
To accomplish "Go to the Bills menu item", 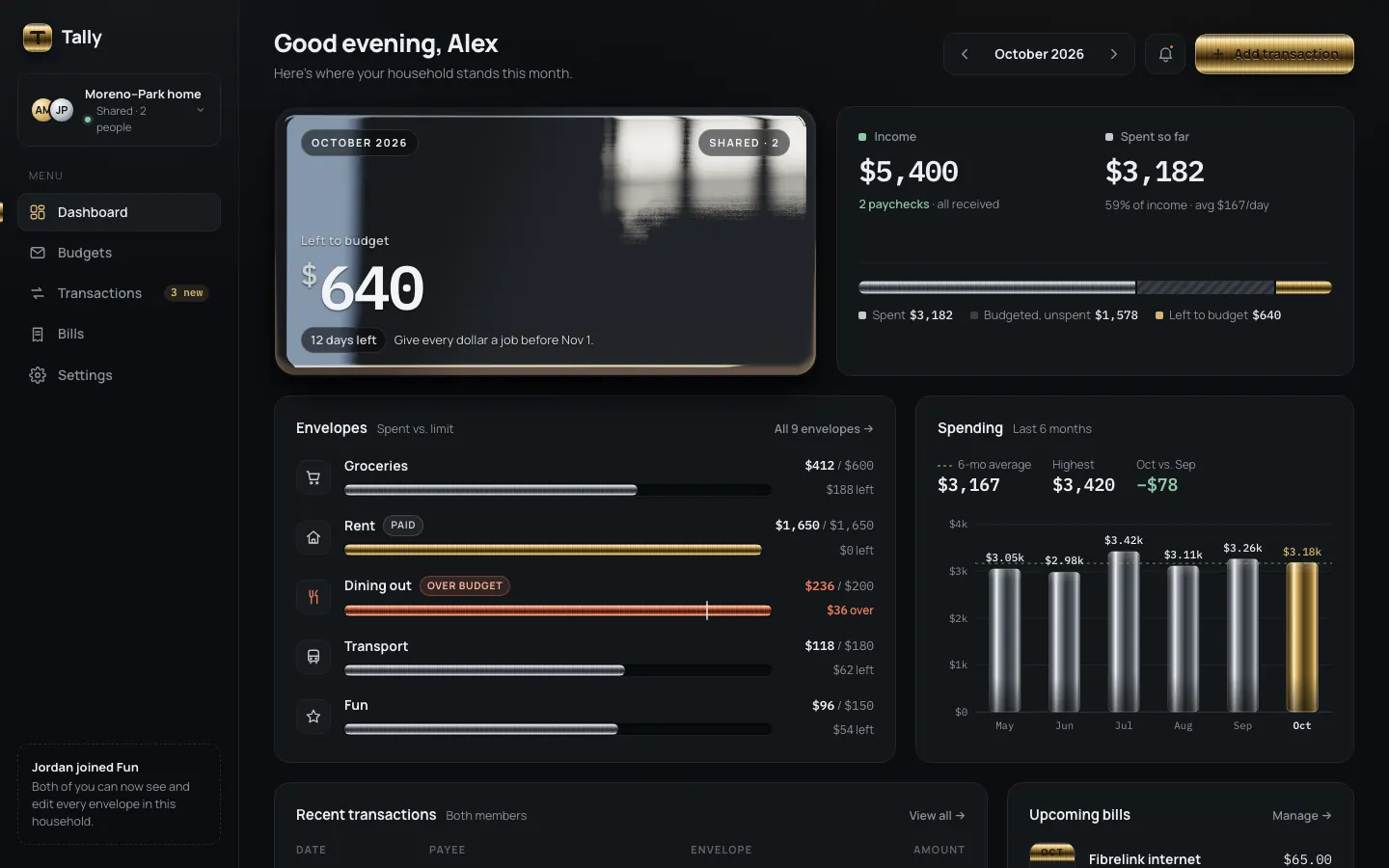I will tap(119, 334).
